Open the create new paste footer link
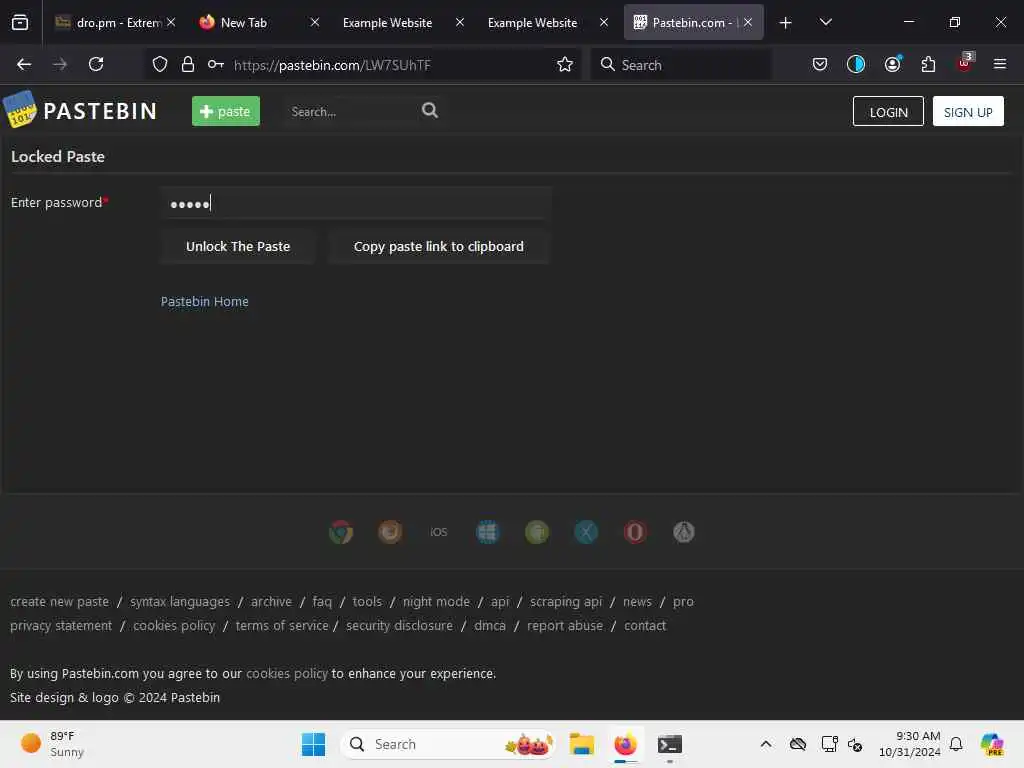This screenshot has height=768, width=1024. (x=59, y=601)
